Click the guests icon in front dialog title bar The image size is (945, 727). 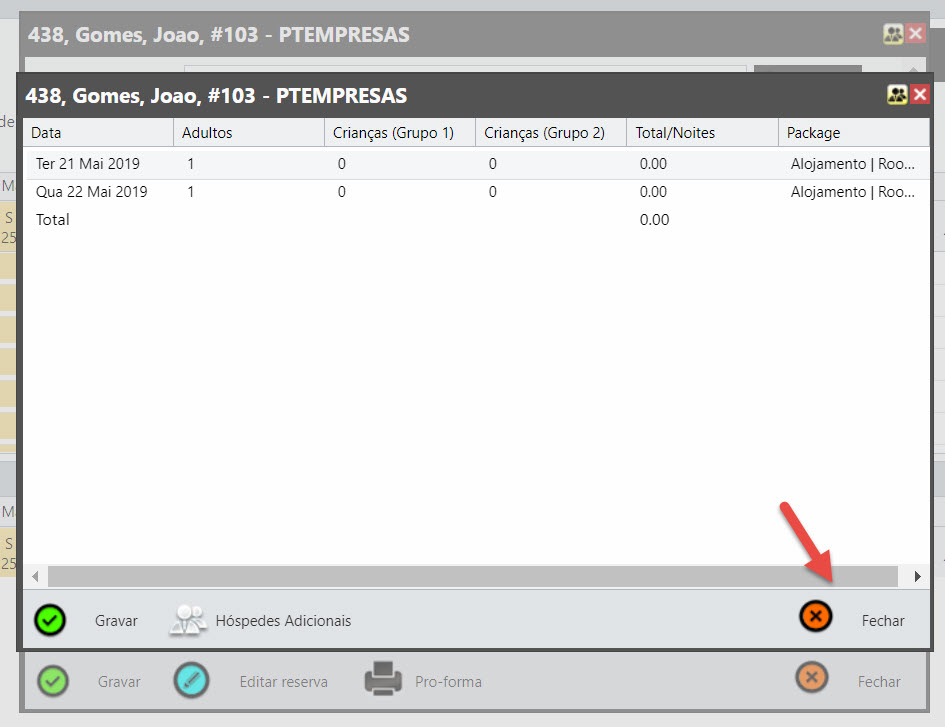tap(897, 95)
